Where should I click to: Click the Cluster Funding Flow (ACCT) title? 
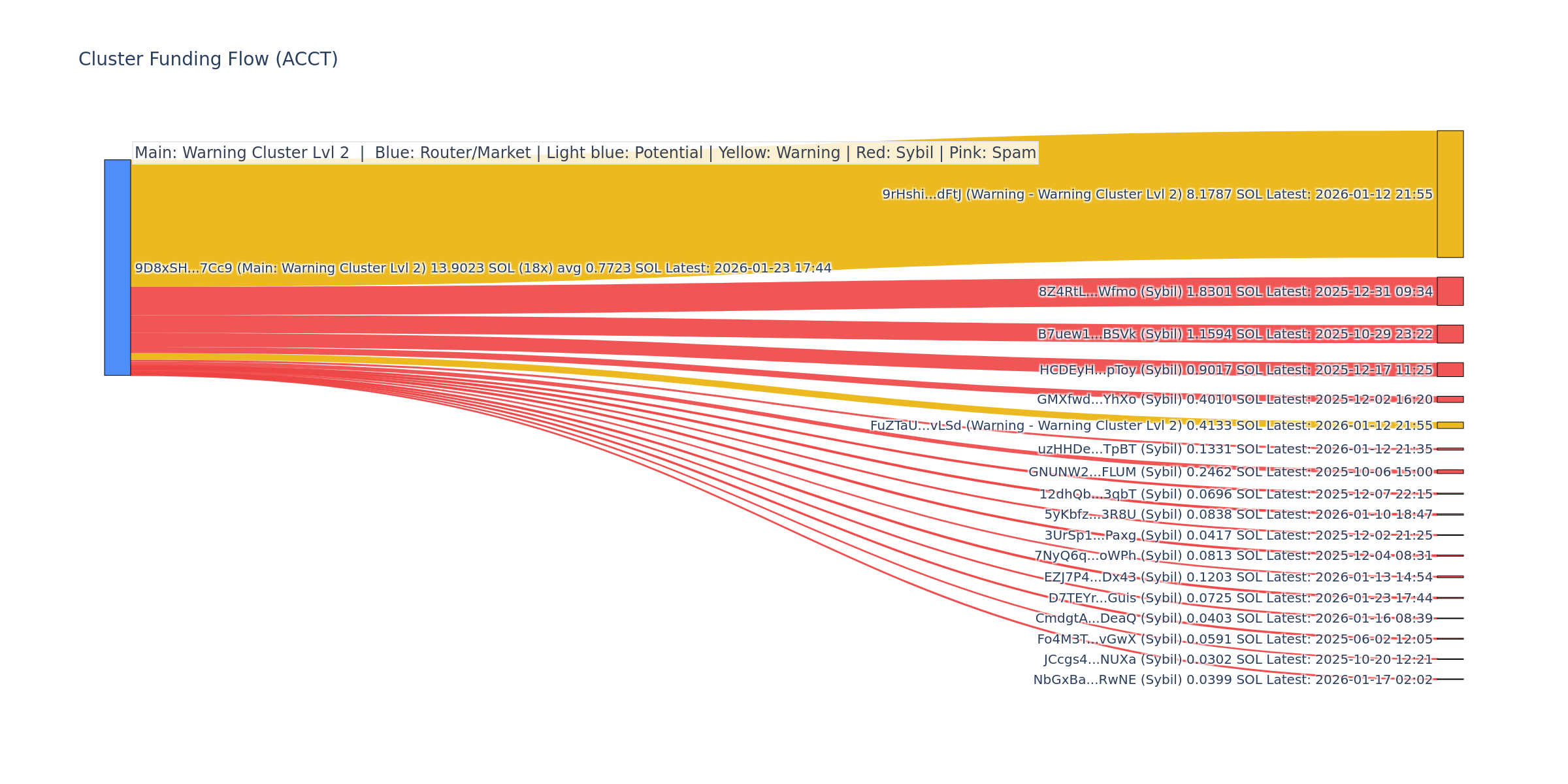(208, 59)
